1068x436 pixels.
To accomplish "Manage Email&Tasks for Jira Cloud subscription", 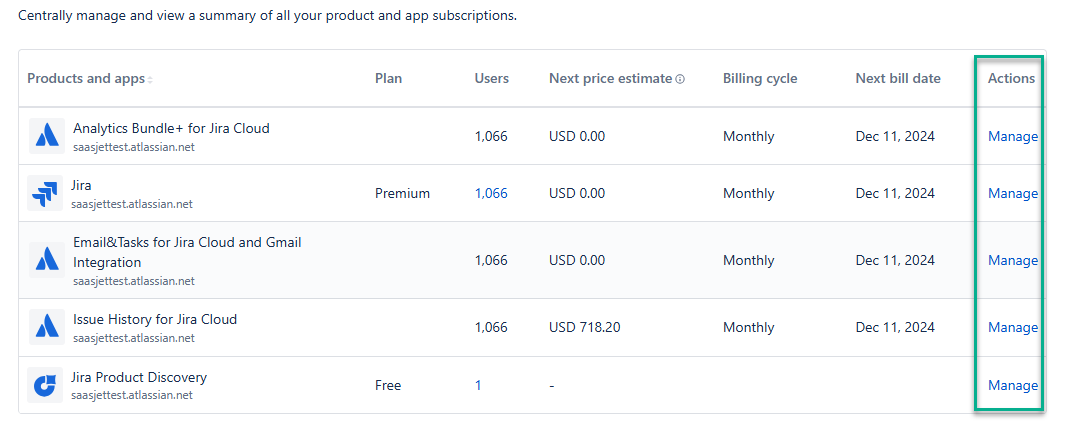I will point(1012,260).
